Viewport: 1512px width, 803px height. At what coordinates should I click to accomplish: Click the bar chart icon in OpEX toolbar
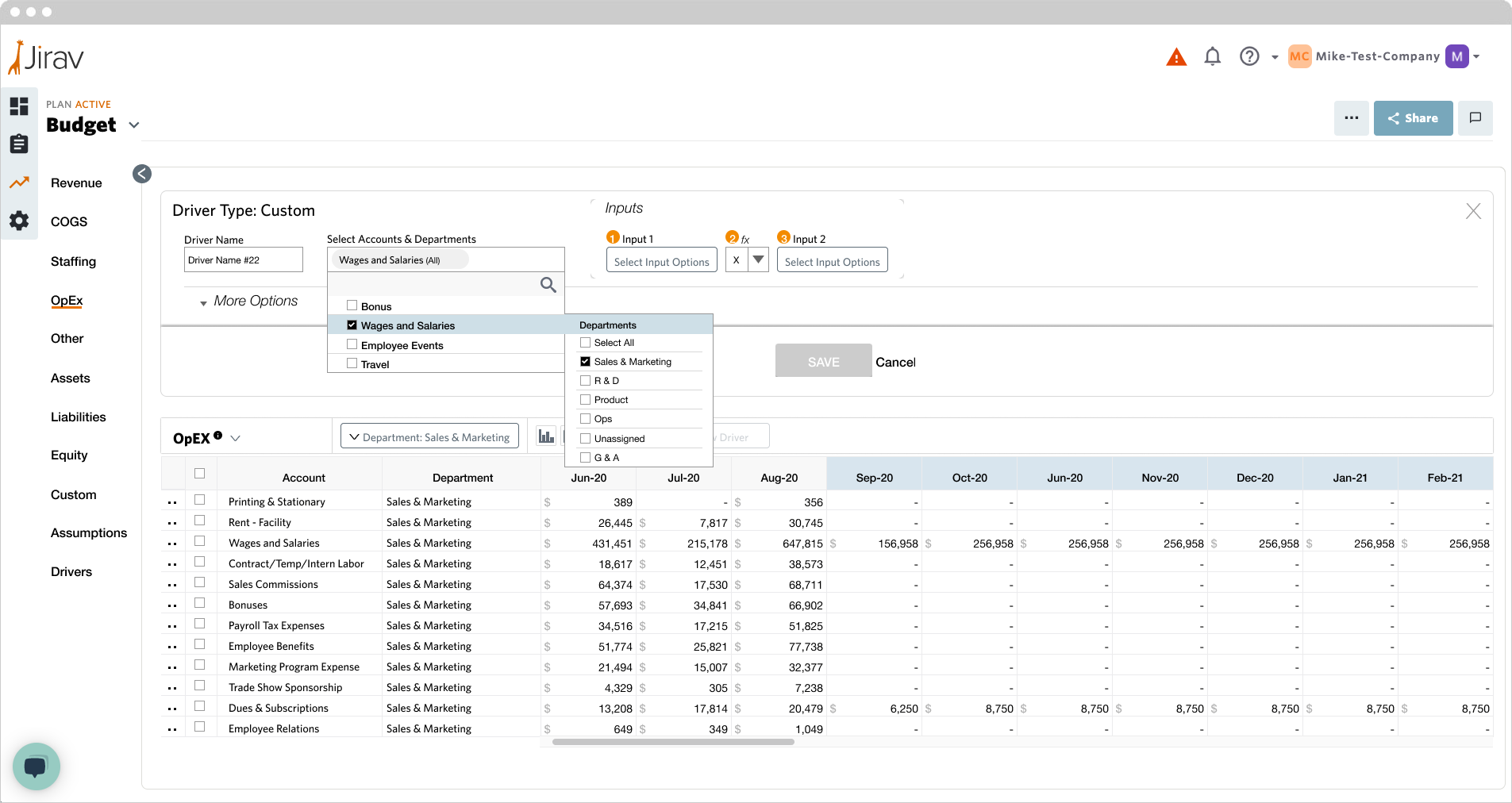(546, 436)
